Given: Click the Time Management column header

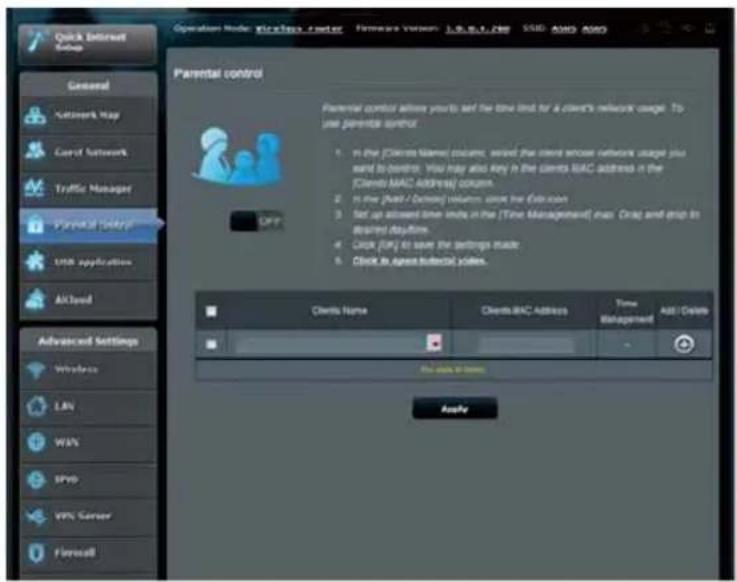Looking at the screenshot, I should tap(627, 311).
